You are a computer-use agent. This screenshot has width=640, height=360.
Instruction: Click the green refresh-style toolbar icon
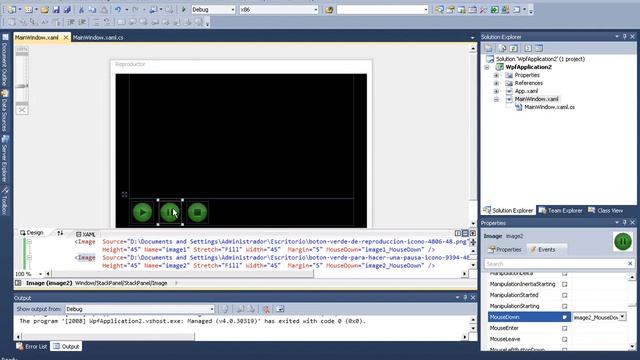pos(494,10)
